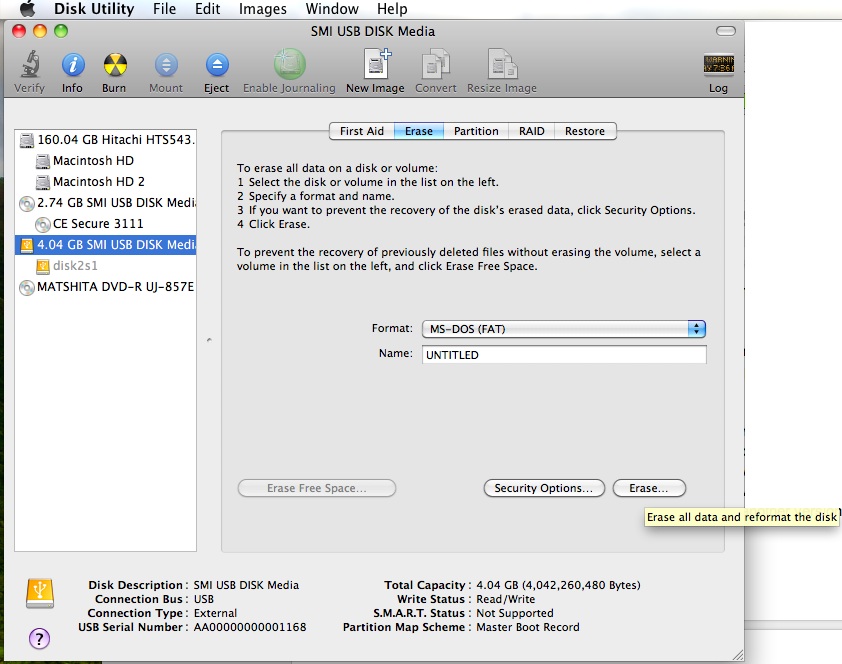
Task: Click the Partition Map Scheme value Master Boot Record
Action: point(528,627)
